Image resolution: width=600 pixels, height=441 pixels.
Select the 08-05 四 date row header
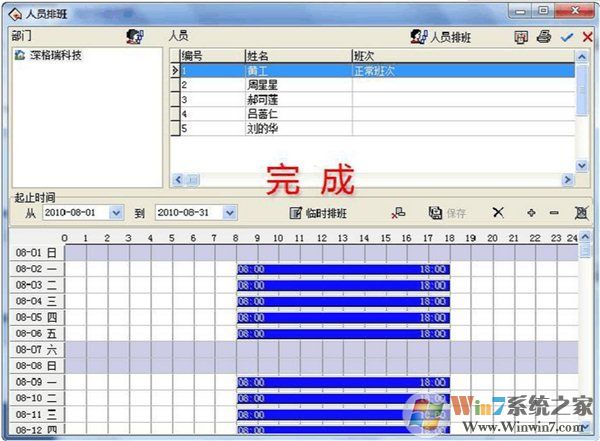point(36,317)
